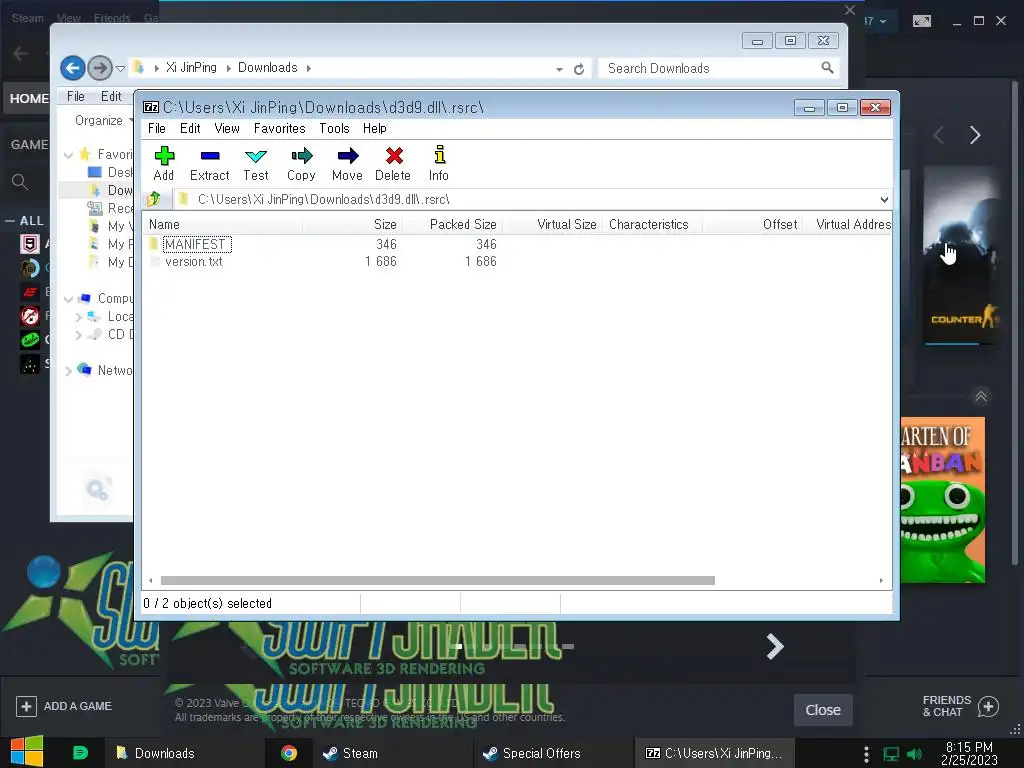This screenshot has height=768, width=1024.
Task: Expand the CD Drive node in Explorer
Action: click(x=78, y=335)
